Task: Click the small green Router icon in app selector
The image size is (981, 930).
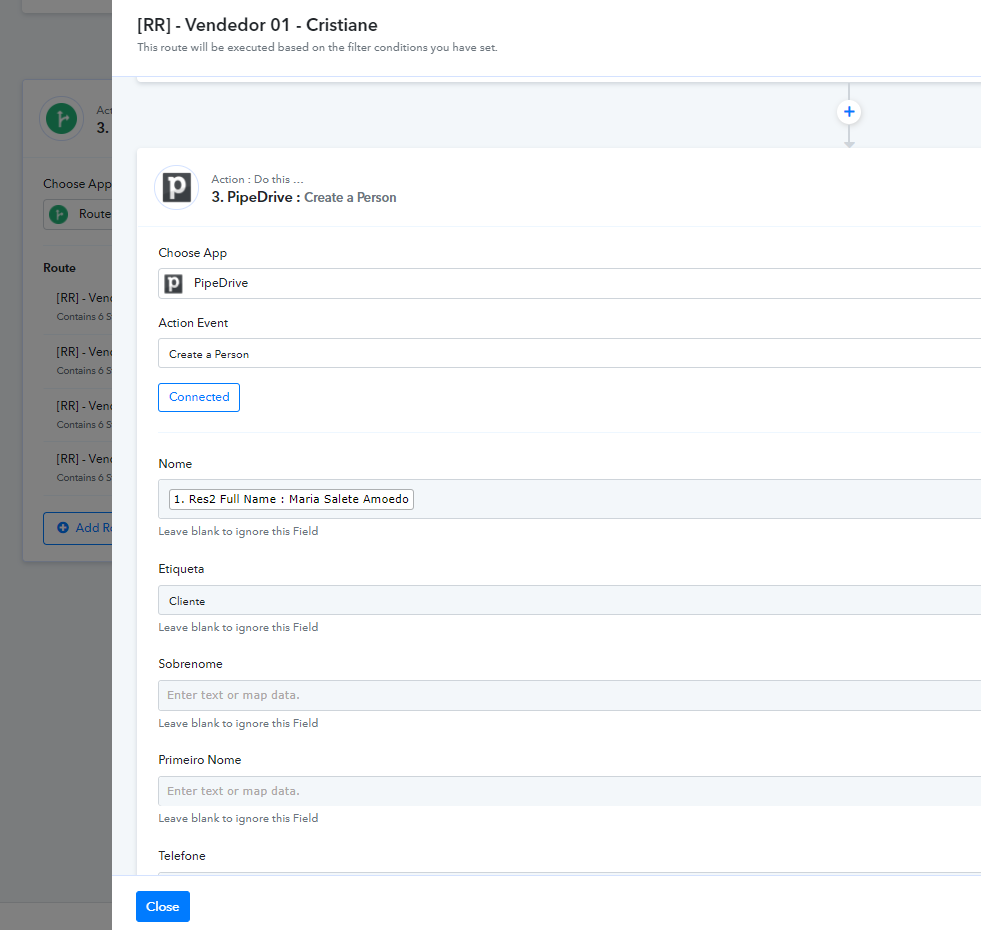Action: click(x=59, y=214)
